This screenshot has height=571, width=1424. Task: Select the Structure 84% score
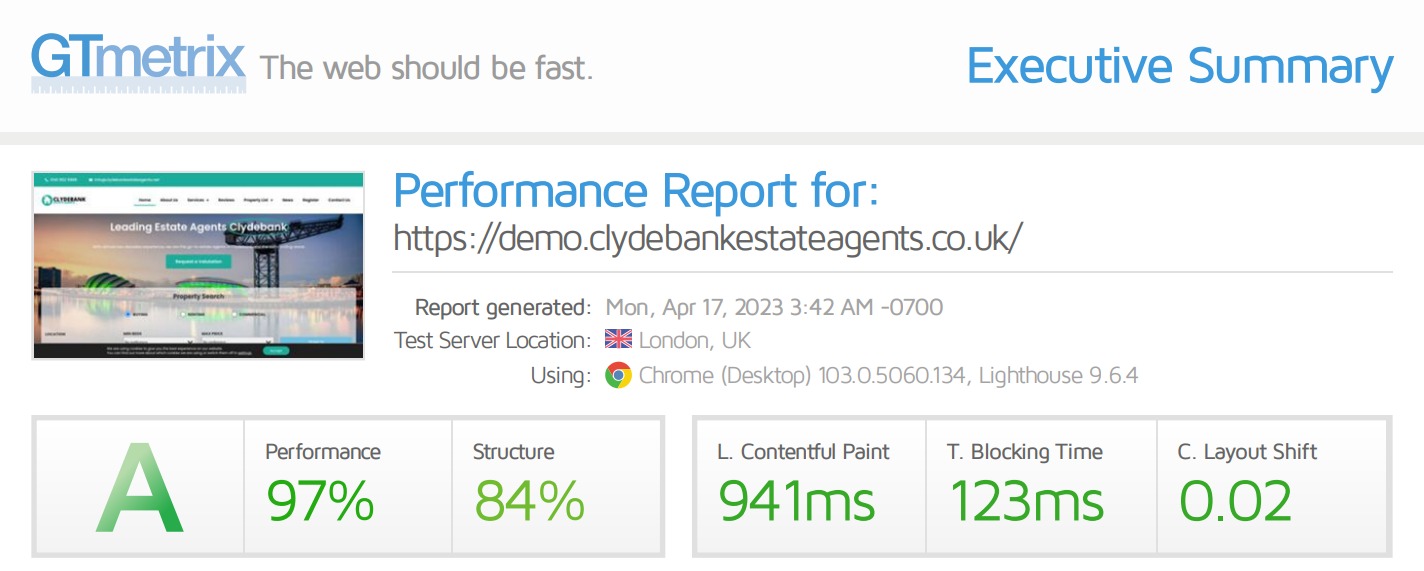pyautogui.click(x=529, y=500)
